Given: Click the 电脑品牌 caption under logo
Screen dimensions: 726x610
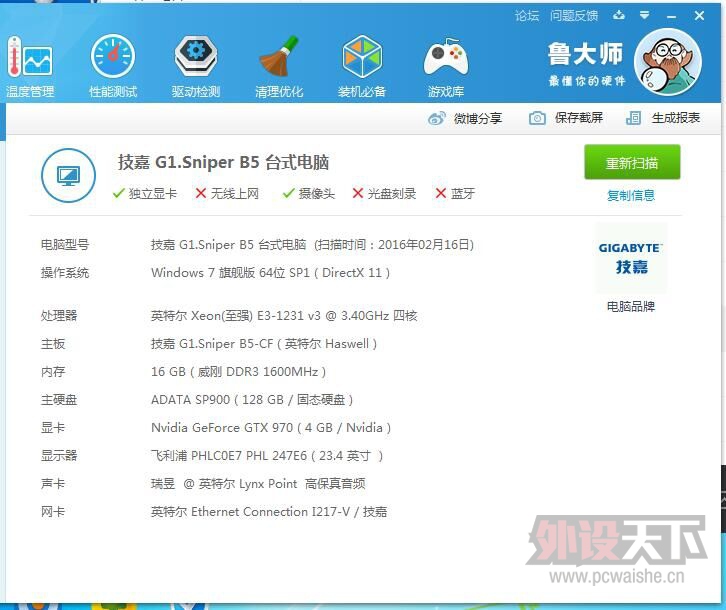Looking at the screenshot, I should pos(631,307).
